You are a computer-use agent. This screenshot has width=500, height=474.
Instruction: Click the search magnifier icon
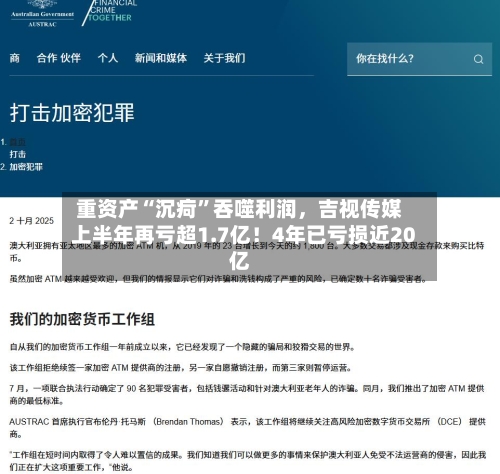(x=478, y=59)
